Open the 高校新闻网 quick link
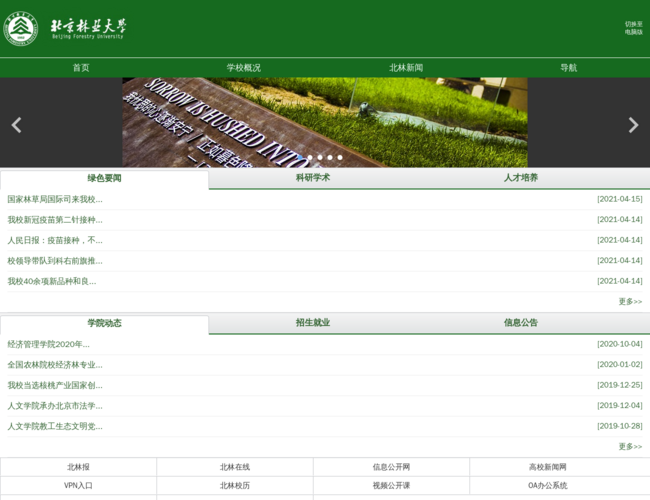 coord(548,467)
